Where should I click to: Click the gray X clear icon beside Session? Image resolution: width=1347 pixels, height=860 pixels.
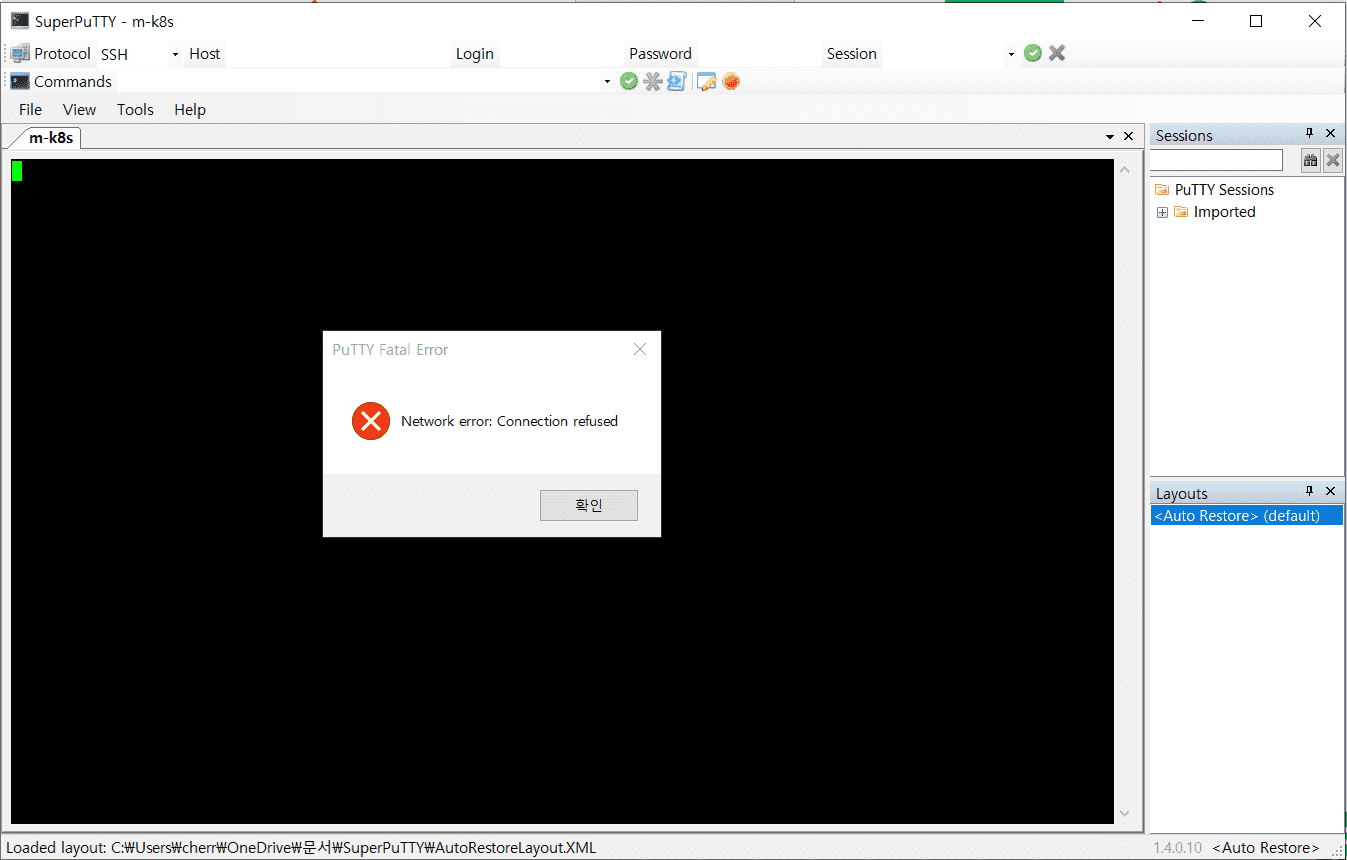coord(1057,53)
